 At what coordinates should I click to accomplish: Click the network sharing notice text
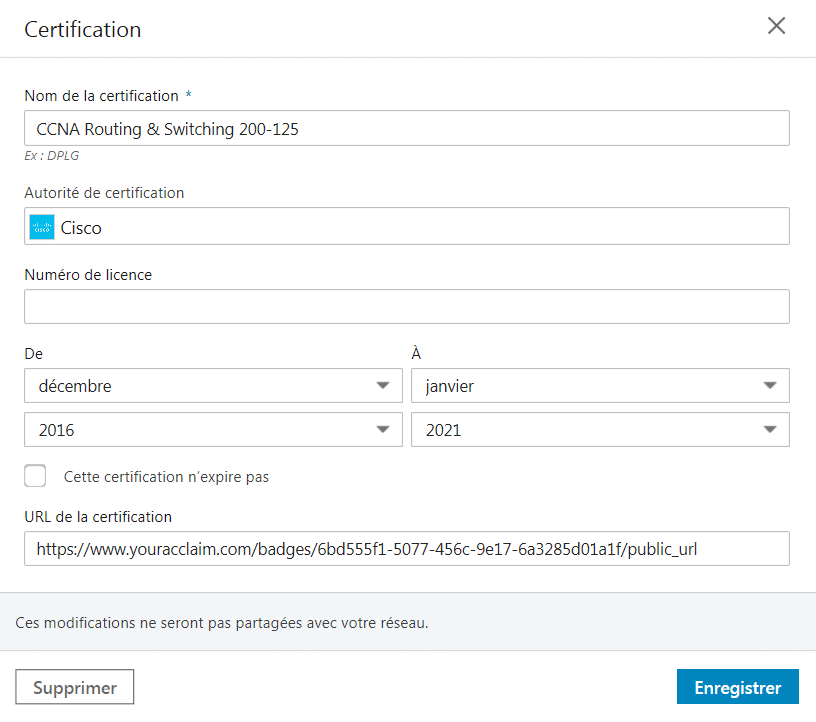222,623
